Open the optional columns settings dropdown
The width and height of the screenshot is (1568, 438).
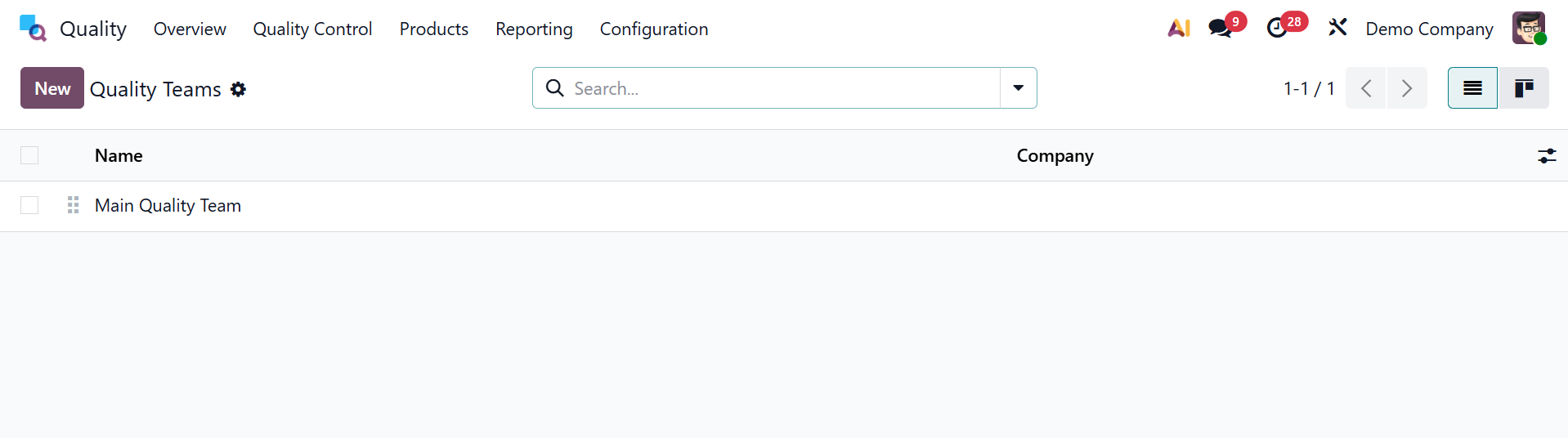pyautogui.click(x=1546, y=155)
